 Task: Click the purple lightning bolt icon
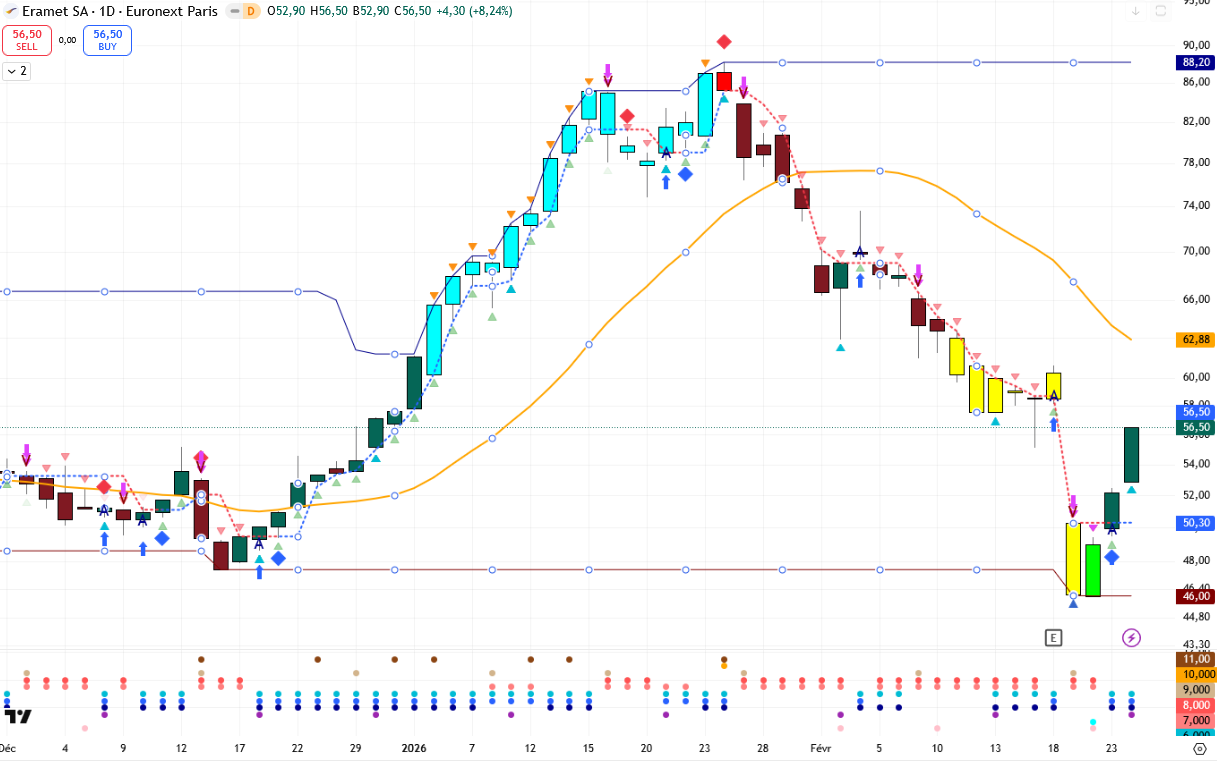[x=1131, y=637]
